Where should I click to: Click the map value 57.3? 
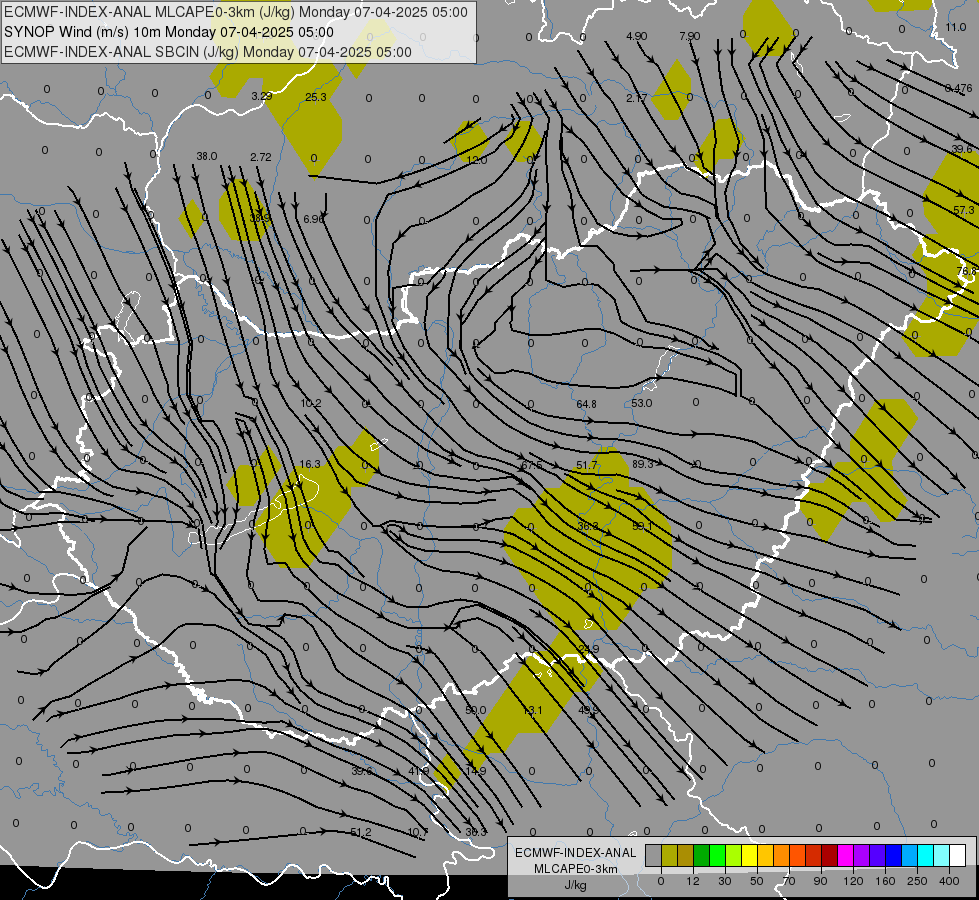click(963, 210)
